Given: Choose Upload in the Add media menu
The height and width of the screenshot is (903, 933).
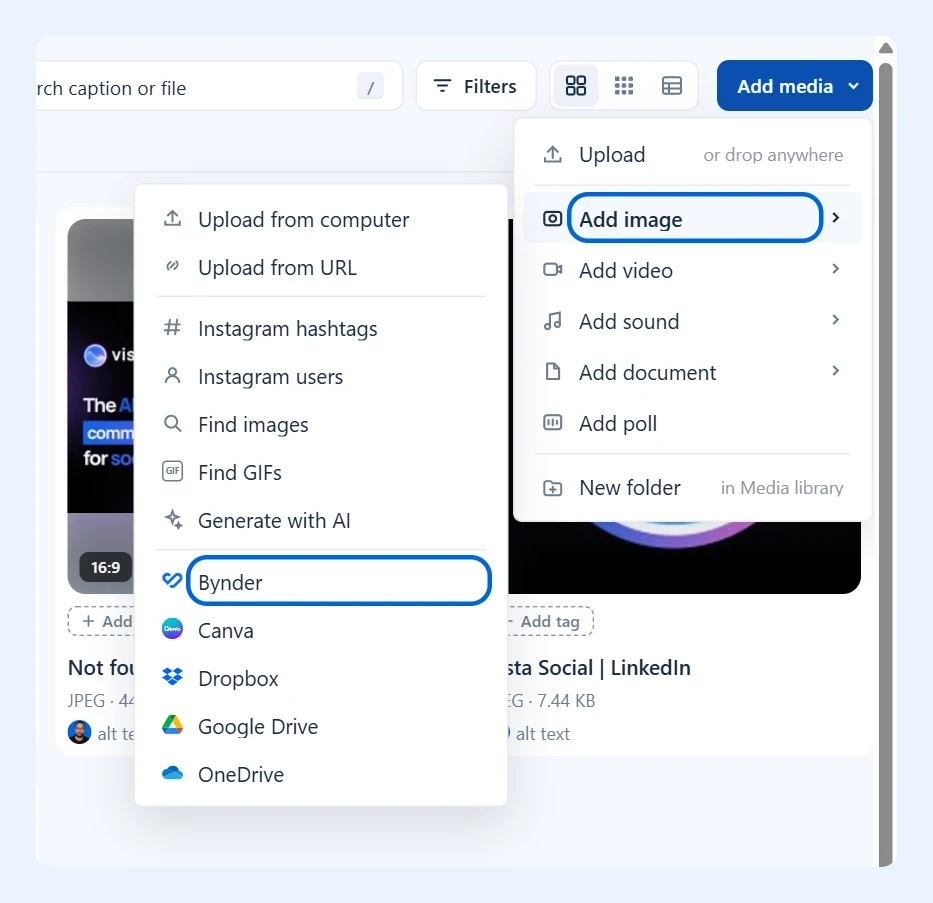Looking at the screenshot, I should [x=693, y=155].
